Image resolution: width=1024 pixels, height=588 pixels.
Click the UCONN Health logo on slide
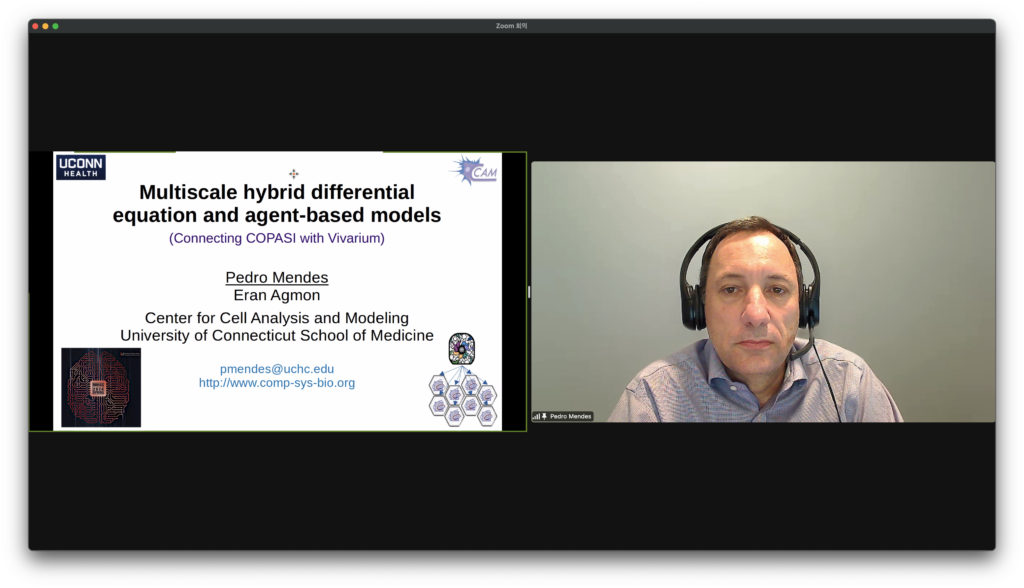(x=80, y=167)
